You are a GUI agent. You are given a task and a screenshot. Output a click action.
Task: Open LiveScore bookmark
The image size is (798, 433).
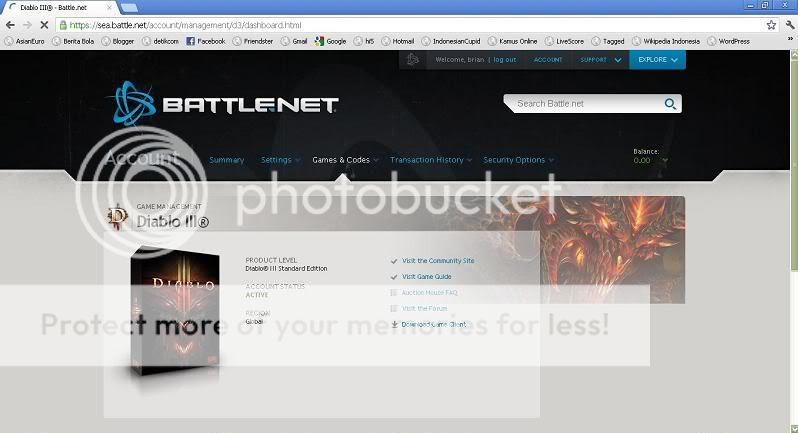(564, 41)
